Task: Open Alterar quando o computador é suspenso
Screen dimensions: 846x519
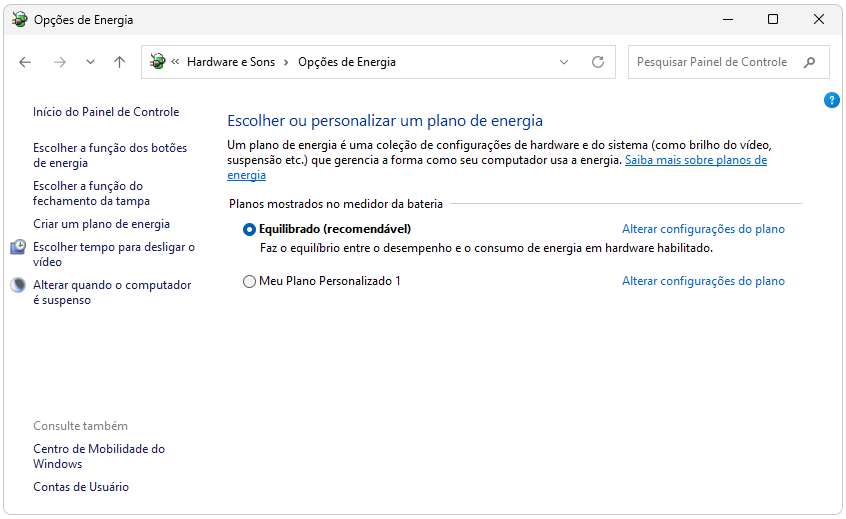Action: coord(112,292)
